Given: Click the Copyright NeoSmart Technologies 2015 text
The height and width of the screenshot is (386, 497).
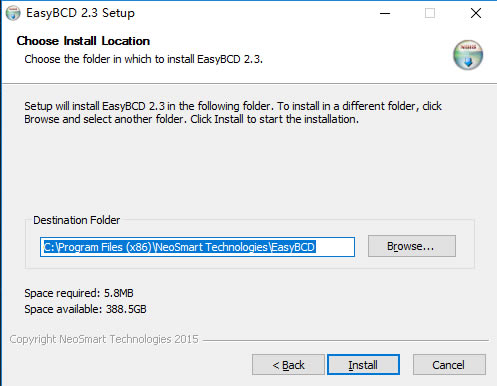Looking at the screenshot, I should point(104,339).
